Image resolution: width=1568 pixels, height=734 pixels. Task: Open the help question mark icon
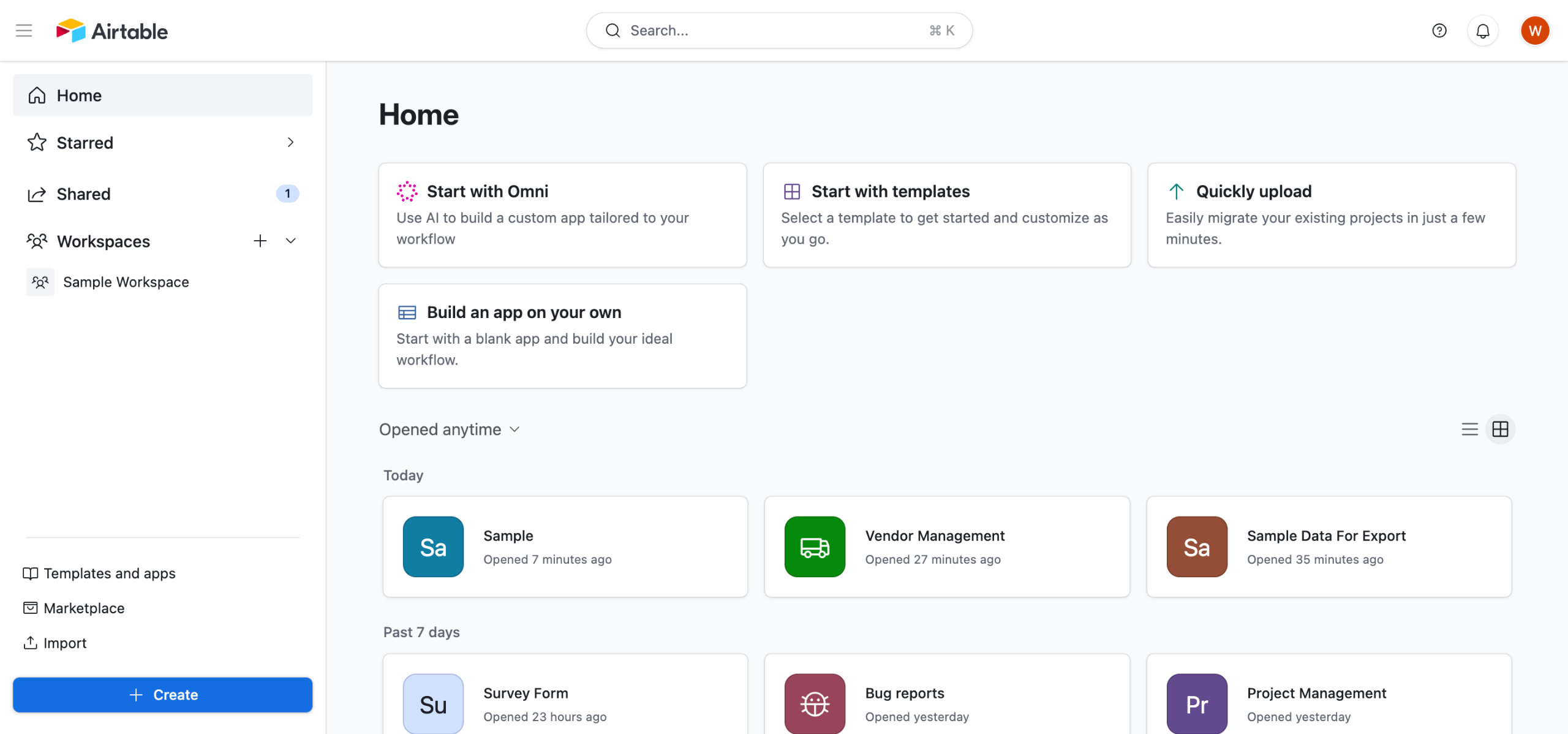(x=1439, y=30)
